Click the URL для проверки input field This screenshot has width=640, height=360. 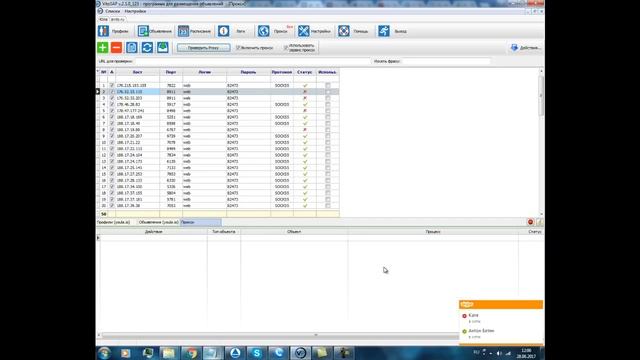[x=252, y=61]
